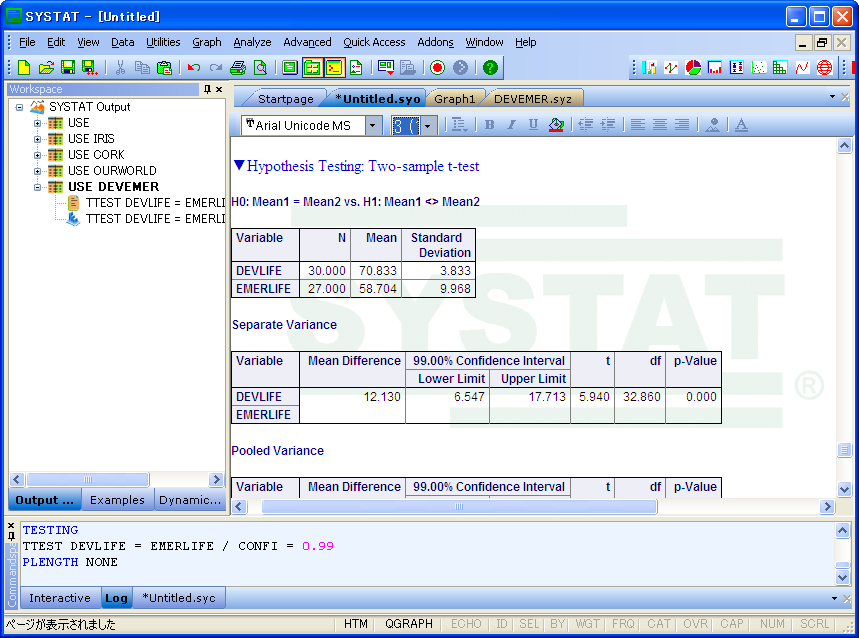Redo with the grey arrow icon
859x638 pixels.
pyautogui.click(x=216, y=67)
